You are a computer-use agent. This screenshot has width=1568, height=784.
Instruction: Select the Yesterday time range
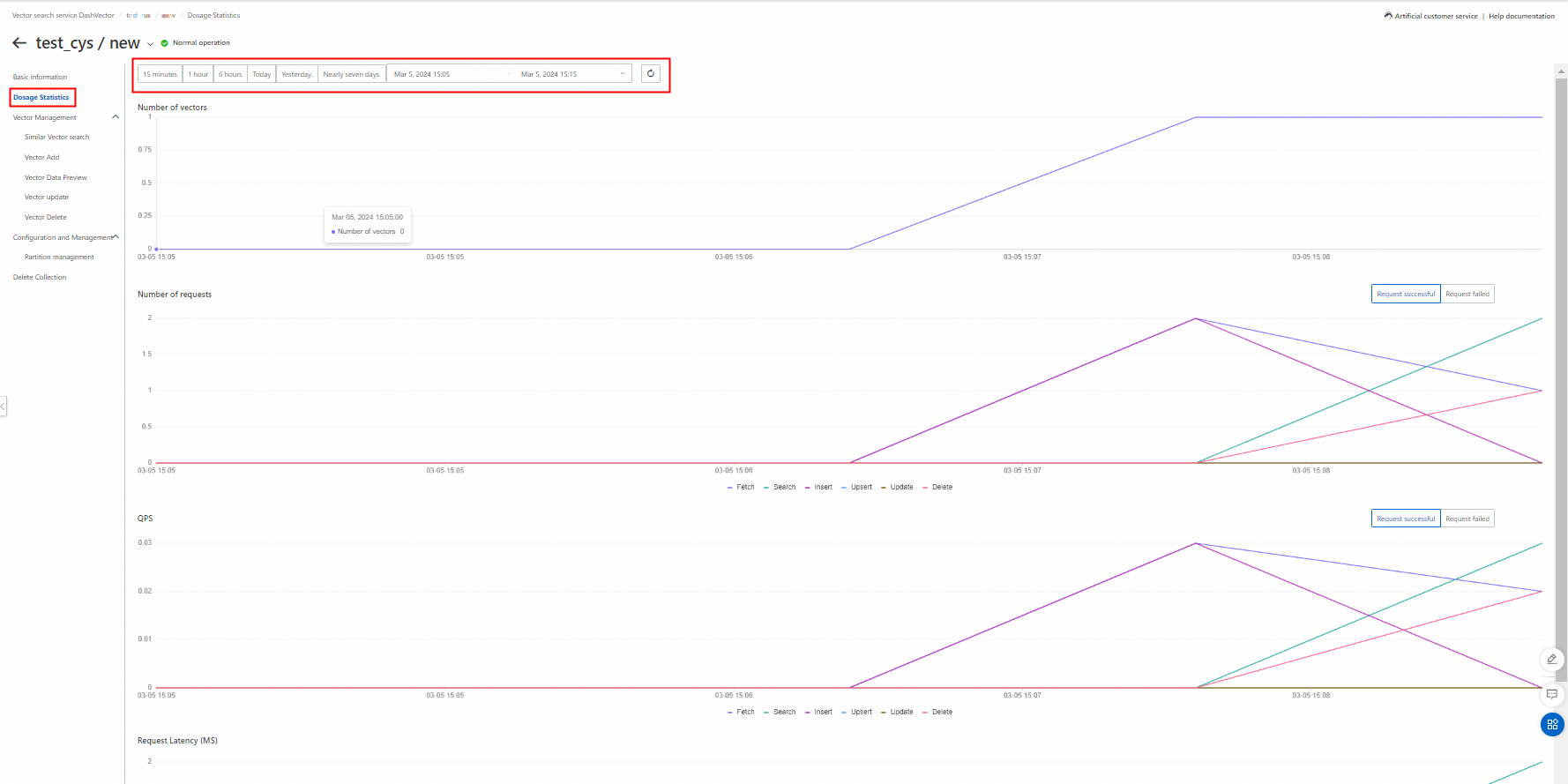pyautogui.click(x=297, y=74)
